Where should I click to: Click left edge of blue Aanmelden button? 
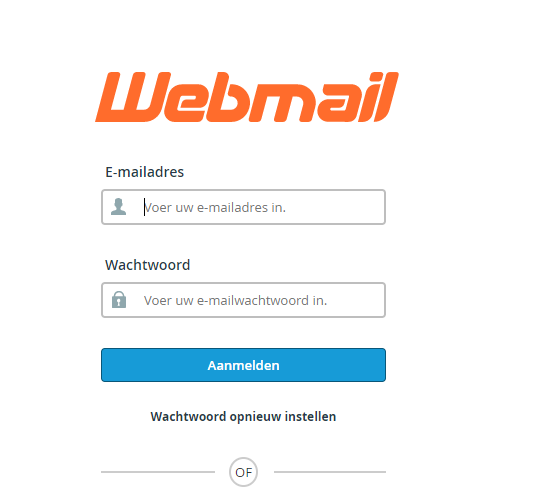coord(107,365)
